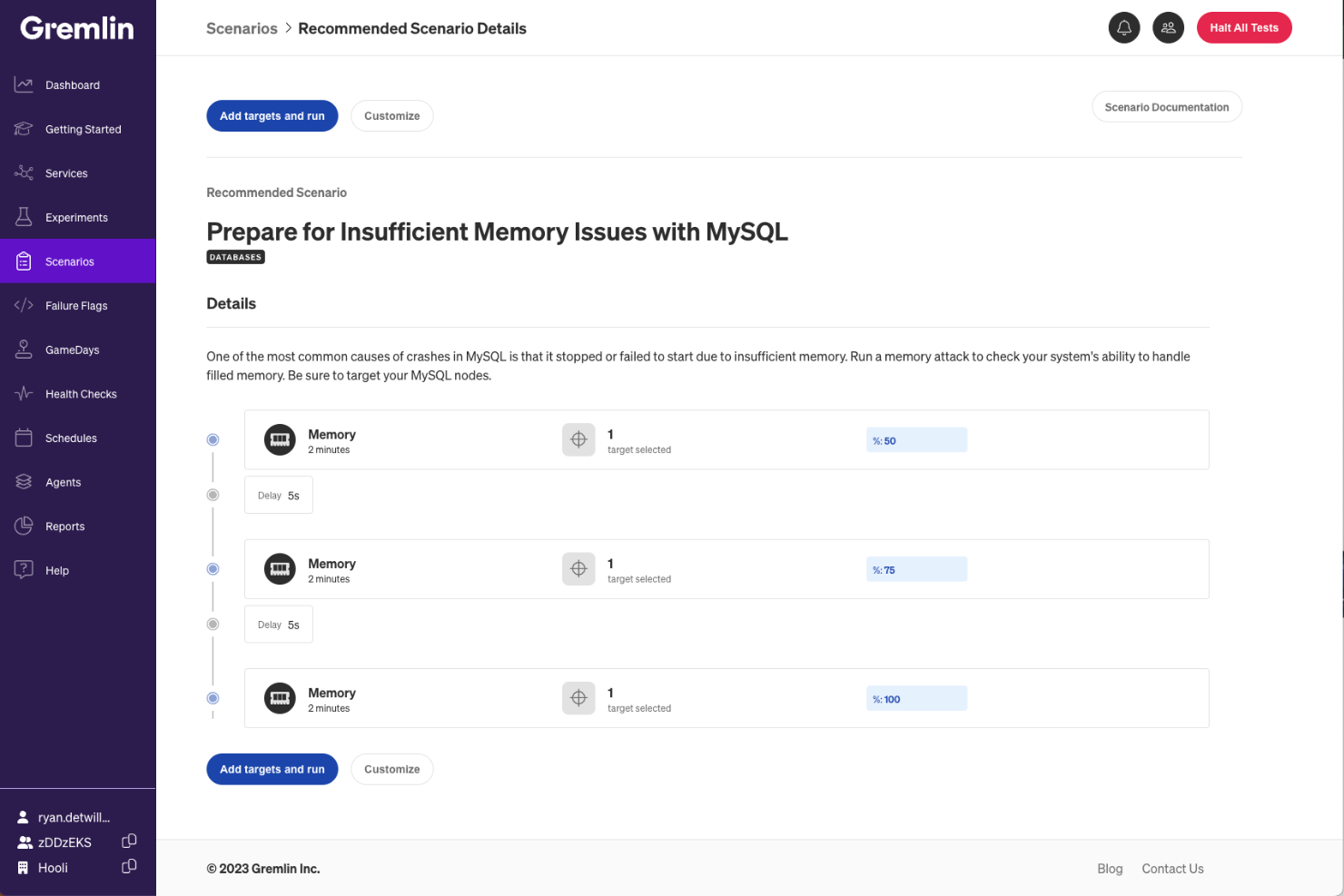Click the Getting Started graduation cap icon

pos(24,129)
